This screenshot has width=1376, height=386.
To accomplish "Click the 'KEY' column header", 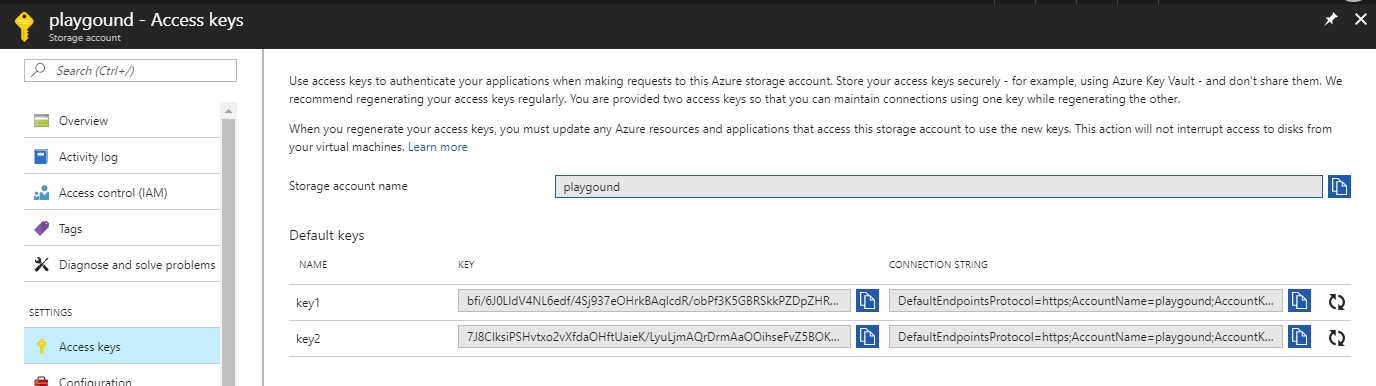I will [465, 265].
